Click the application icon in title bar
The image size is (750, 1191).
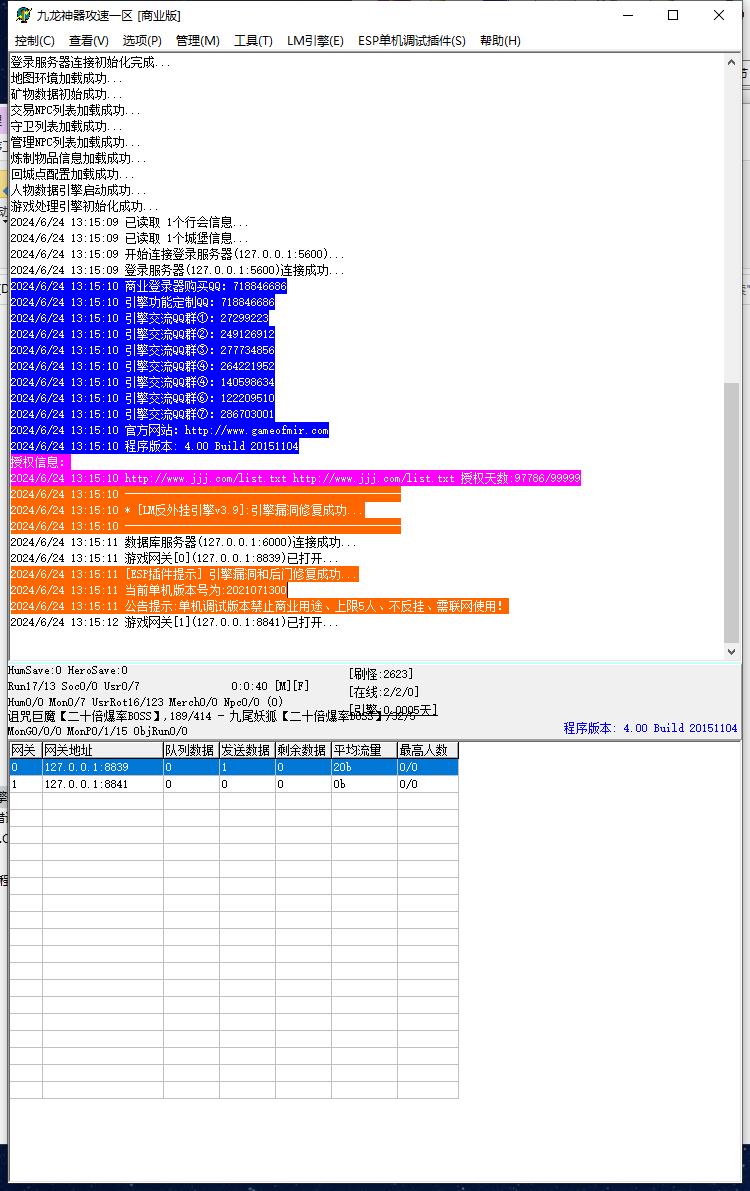(24, 15)
